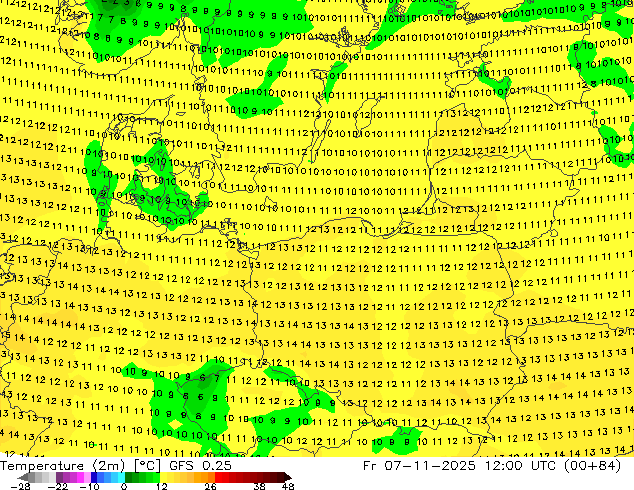Image resolution: width=634 pixels, height=490 pixels.
Task: Click the gray section of the color scale
Action: [42, 477]
